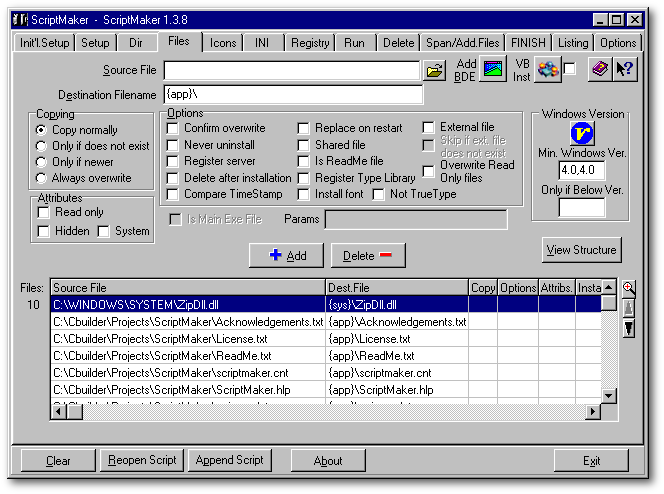Click file list horizontal scrollbar right arrow
Image resolution: width=664 pixels, height=494 pixels.
pos(593,411)
